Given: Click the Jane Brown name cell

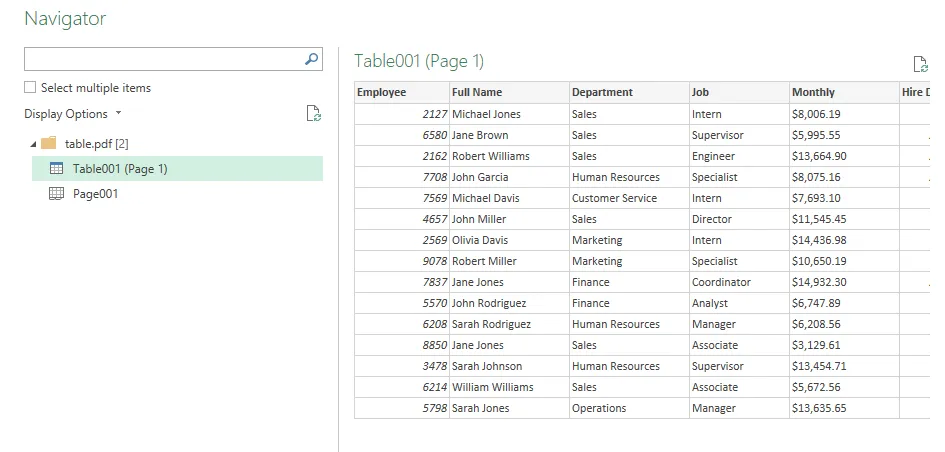Looking at the screenshot, I should pos(509,135).
